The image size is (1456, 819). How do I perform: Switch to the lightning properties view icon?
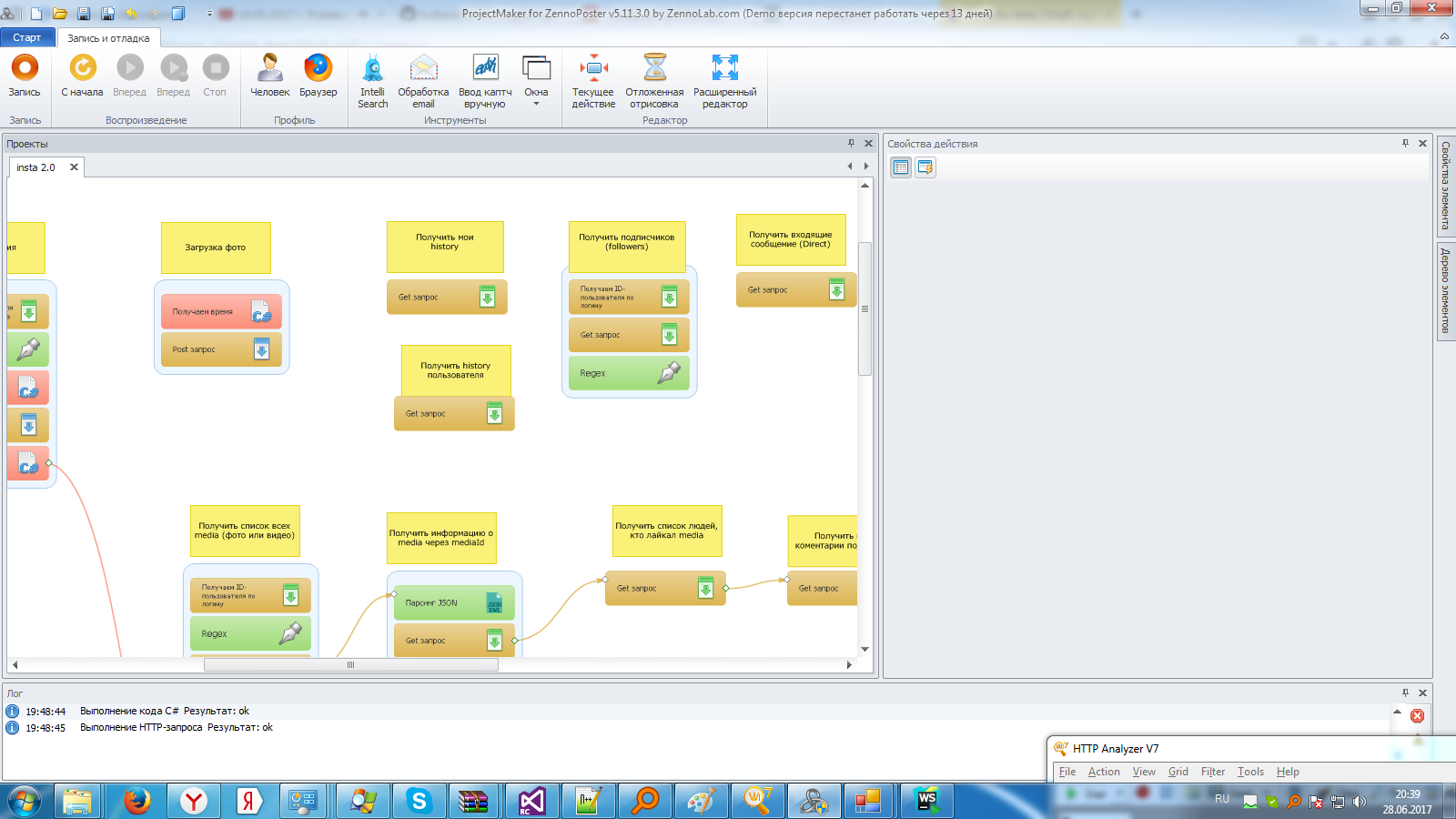pos(925,167)
